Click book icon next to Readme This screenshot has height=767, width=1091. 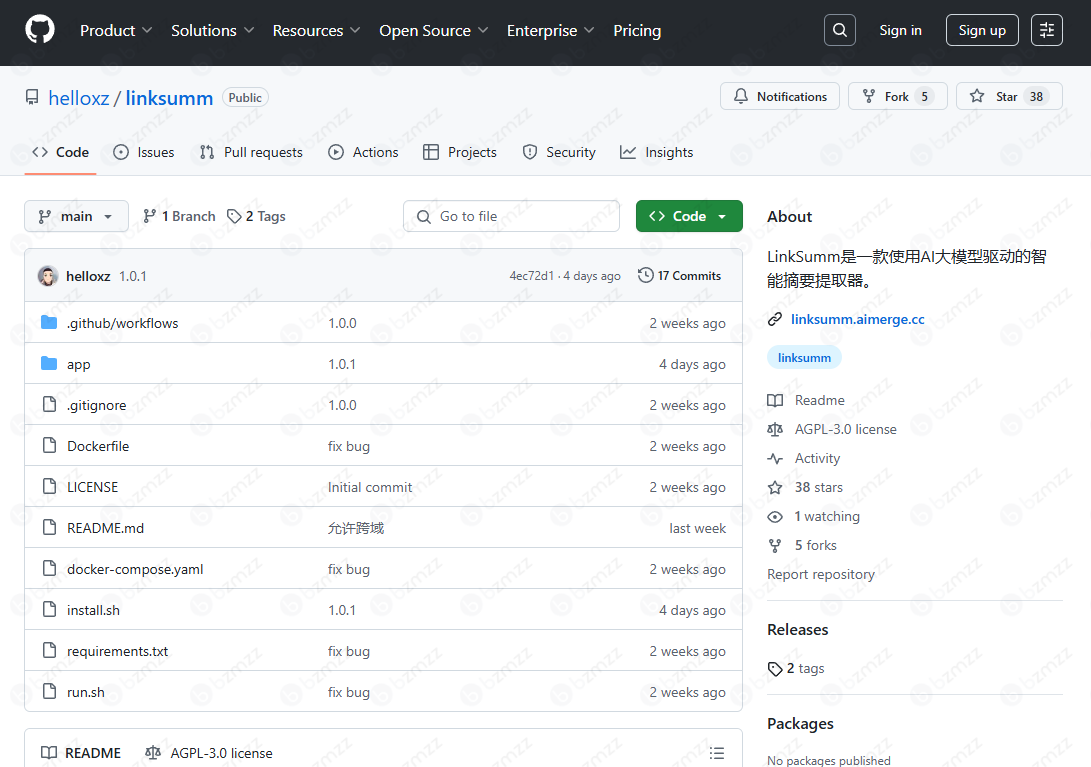[775, 400]
